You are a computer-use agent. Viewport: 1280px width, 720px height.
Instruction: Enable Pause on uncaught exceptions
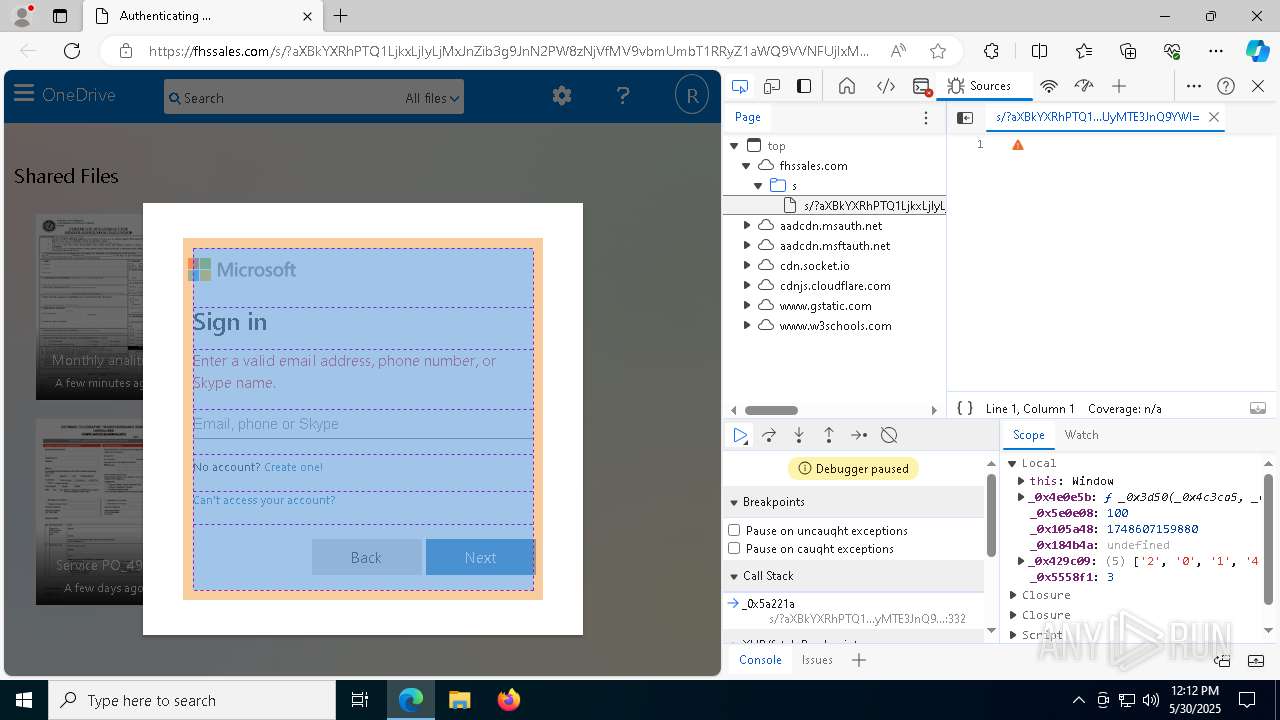(734, 530)
